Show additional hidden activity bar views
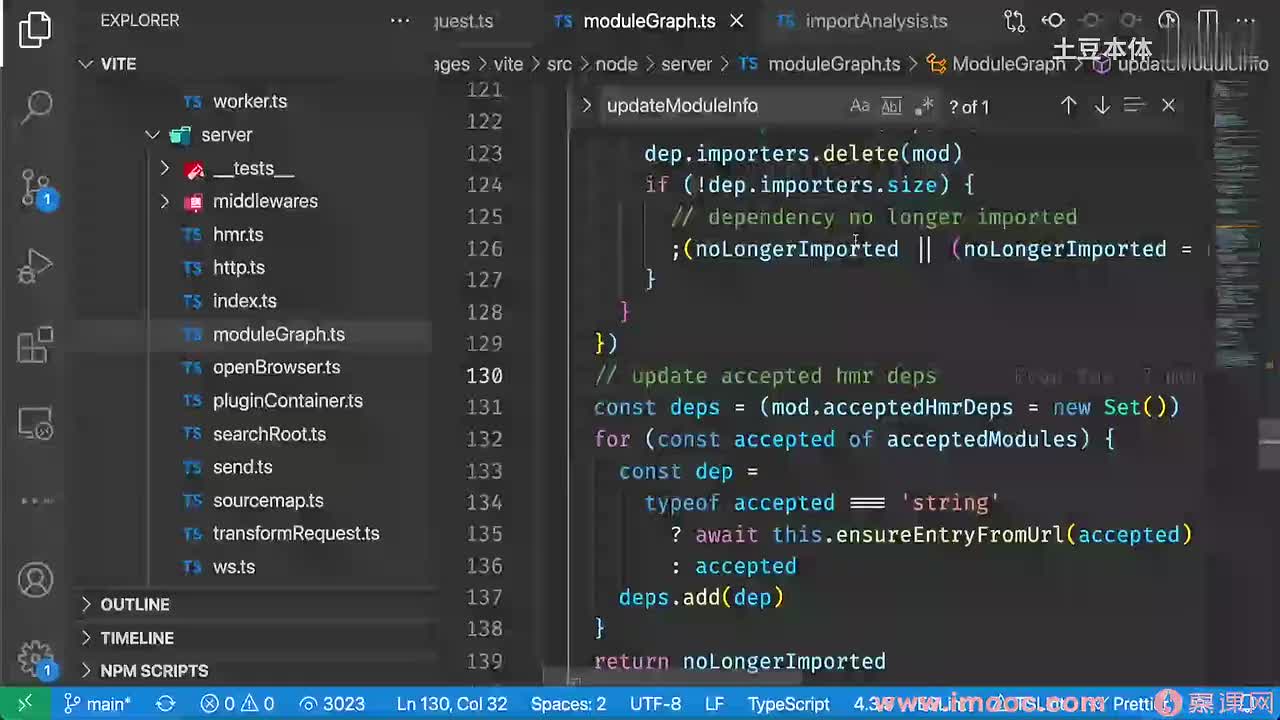Viewport: 1280px width, 720px height. (36, 500)
